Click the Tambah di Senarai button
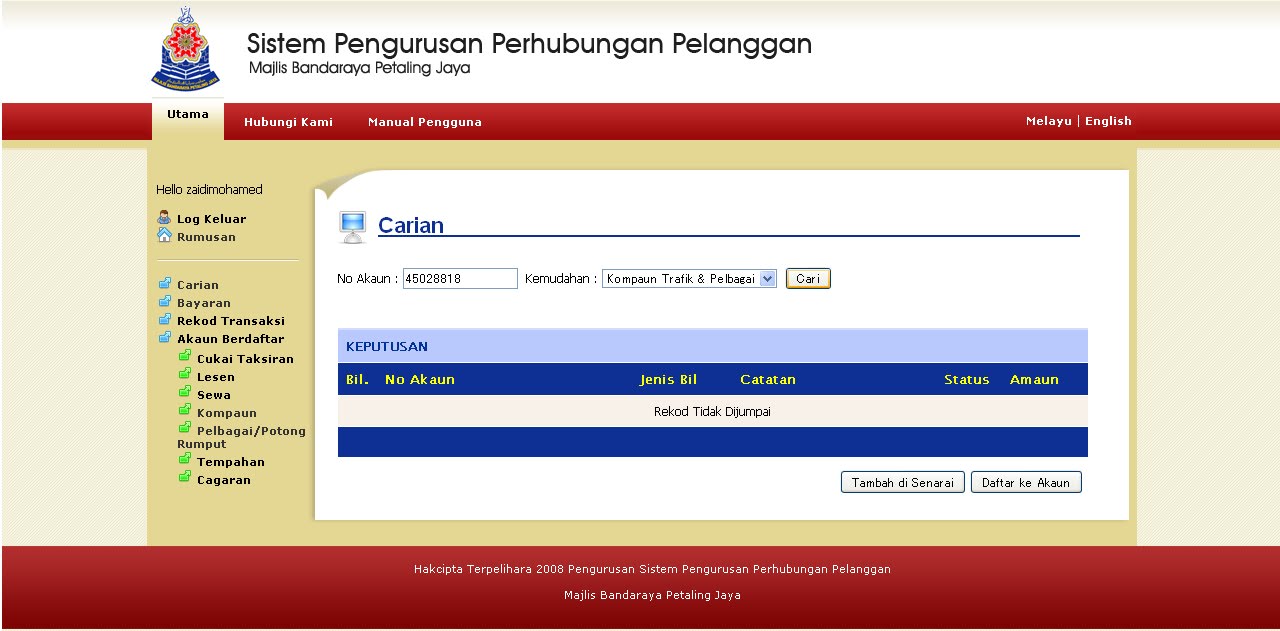Viewport: 1280px width, 631px height. click(x=903, y=482)
